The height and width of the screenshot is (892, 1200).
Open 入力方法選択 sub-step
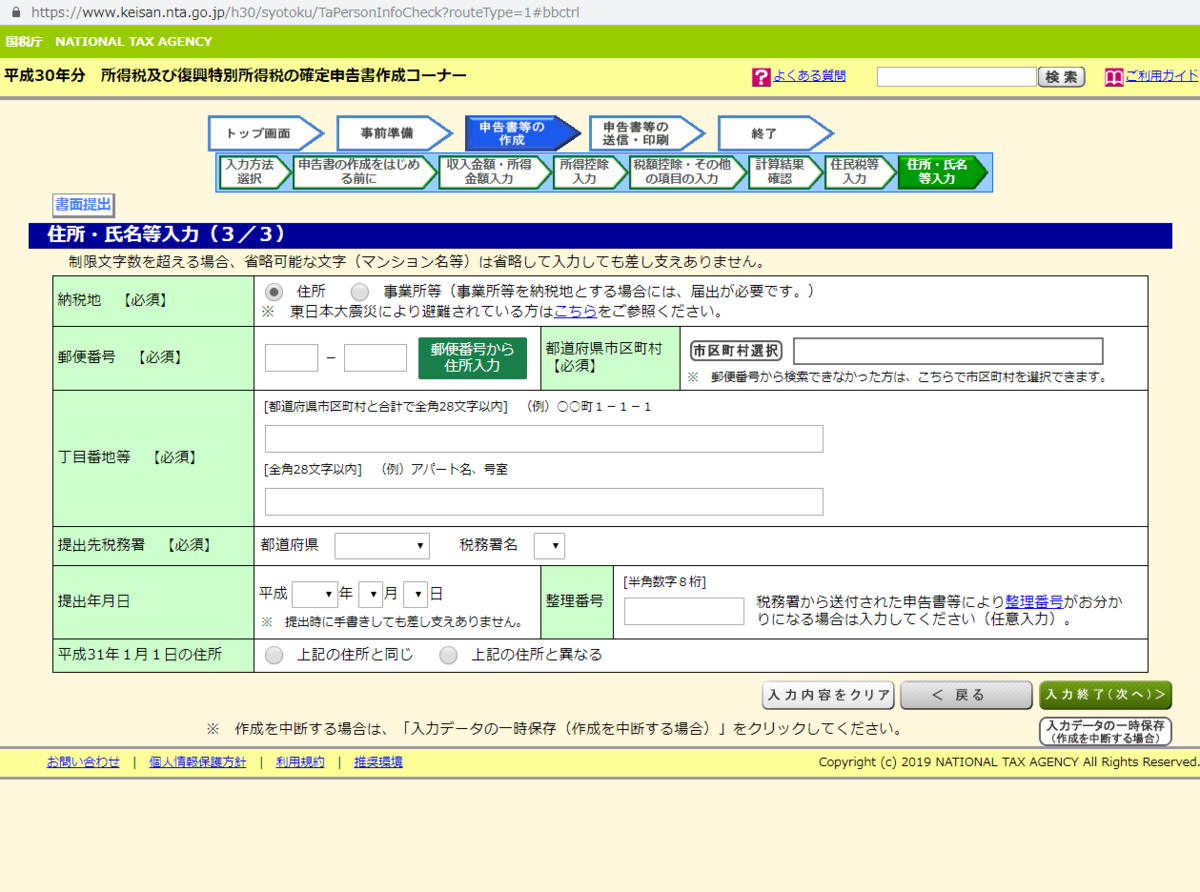(x=254, y=172)
